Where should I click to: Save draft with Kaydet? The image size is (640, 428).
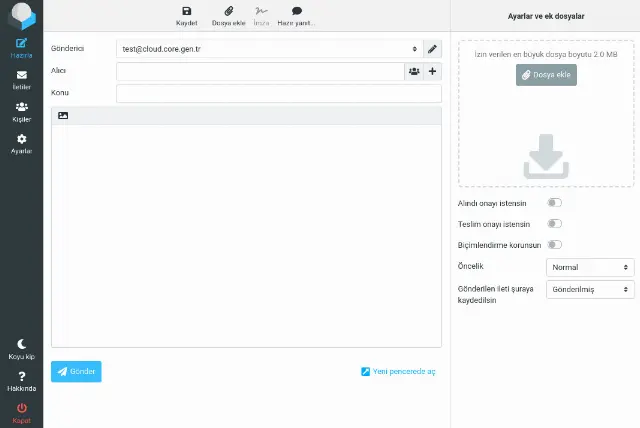point(187,16)
